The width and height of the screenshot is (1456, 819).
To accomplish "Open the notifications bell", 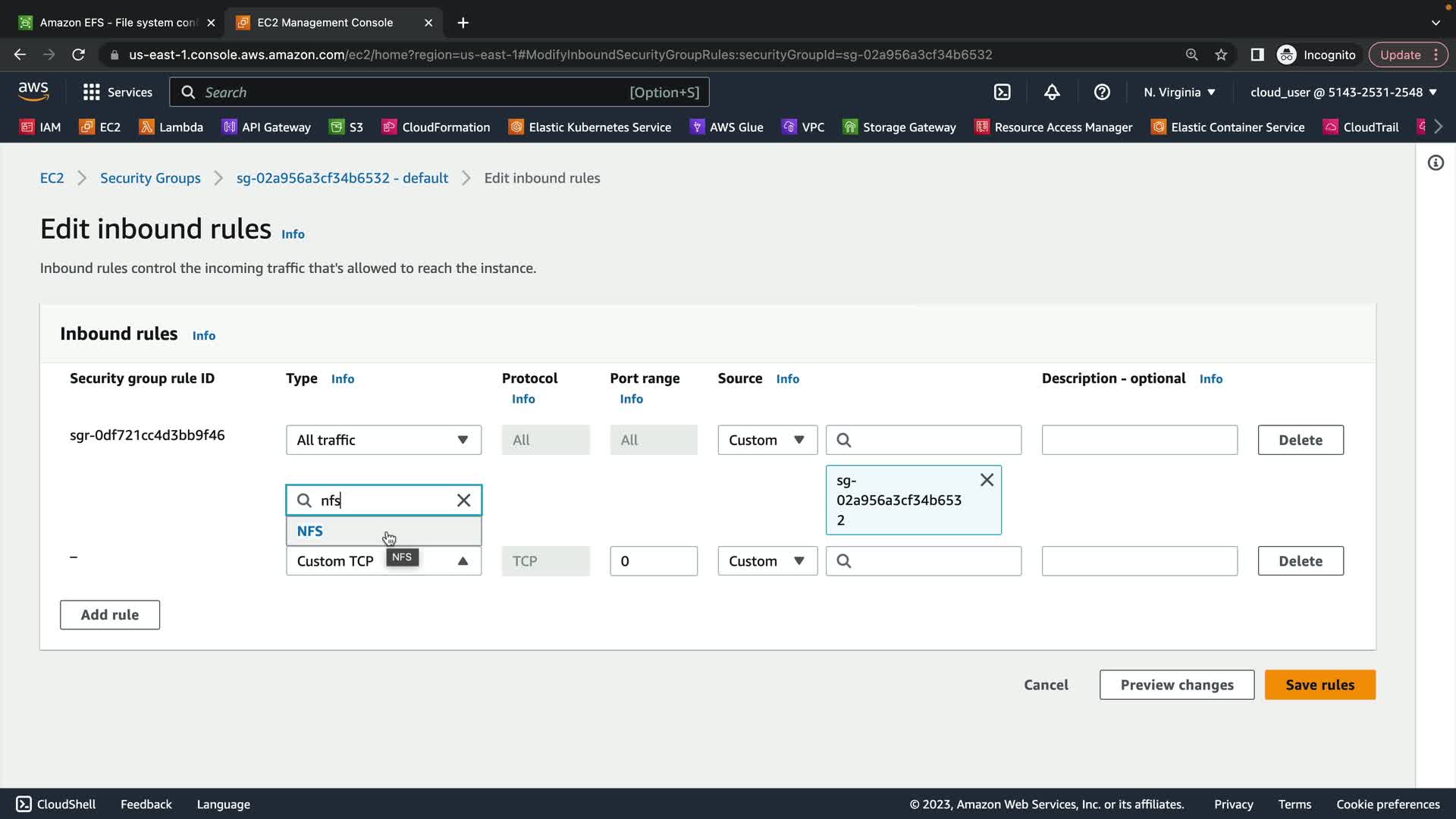I will pos(1052,93).
